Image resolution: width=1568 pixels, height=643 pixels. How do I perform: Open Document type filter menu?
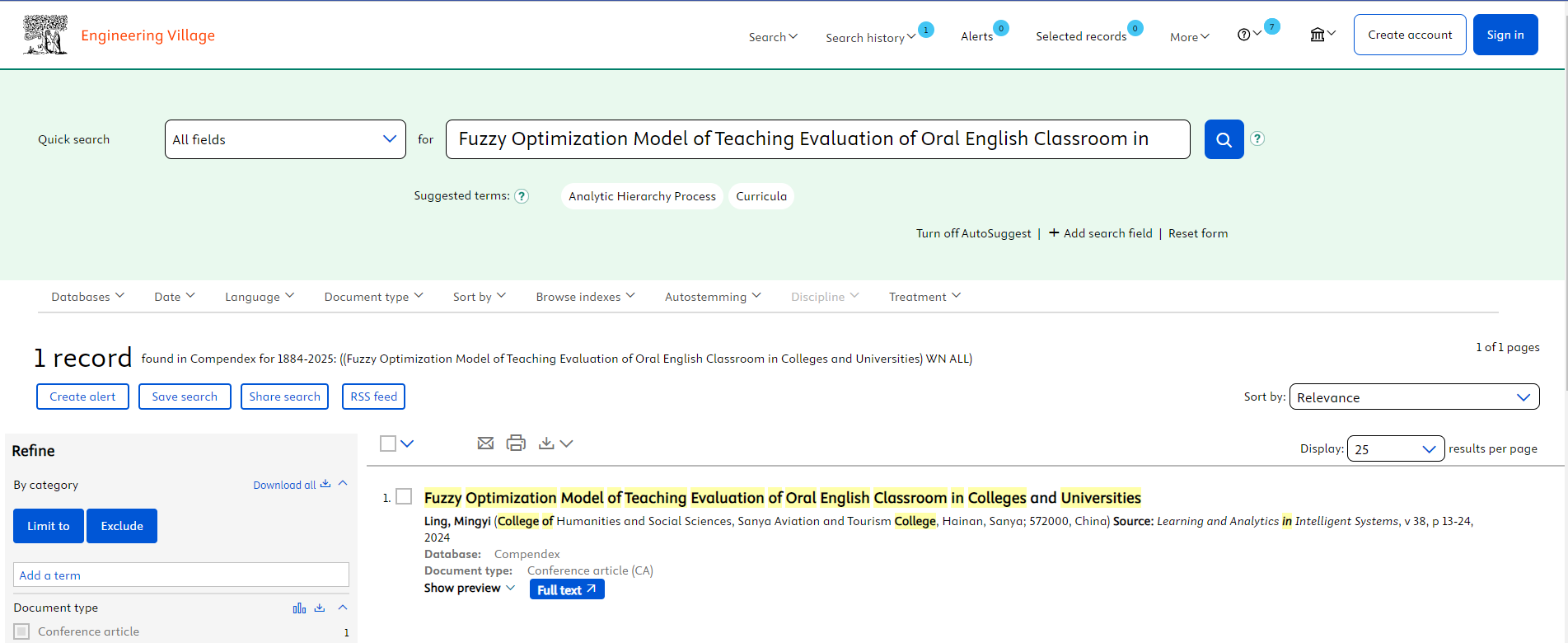point(373,297)
